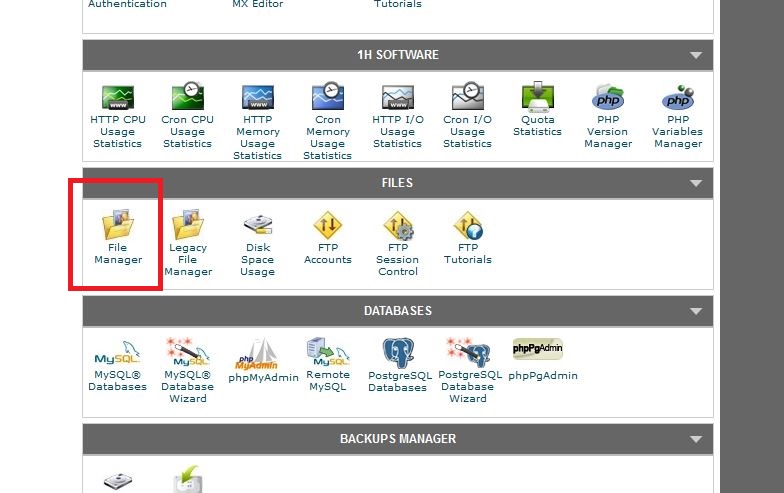Open the green arrow restore icon under Backups Manager

click(188, 479)
